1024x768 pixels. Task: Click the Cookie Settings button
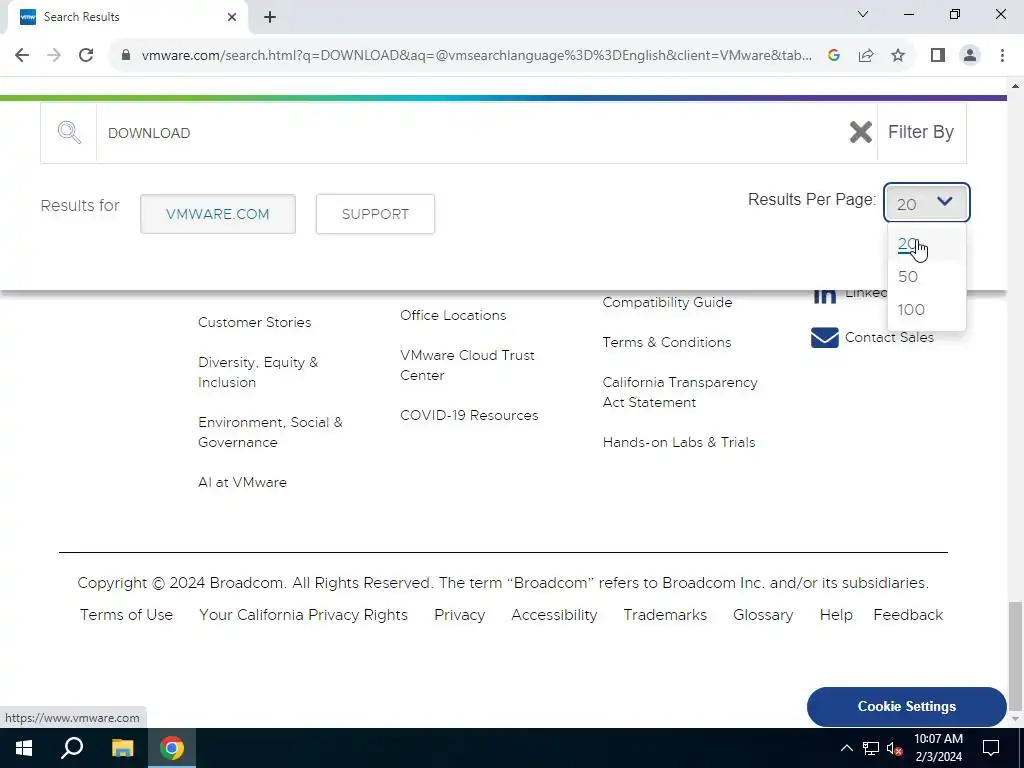(x=906, y=707)
